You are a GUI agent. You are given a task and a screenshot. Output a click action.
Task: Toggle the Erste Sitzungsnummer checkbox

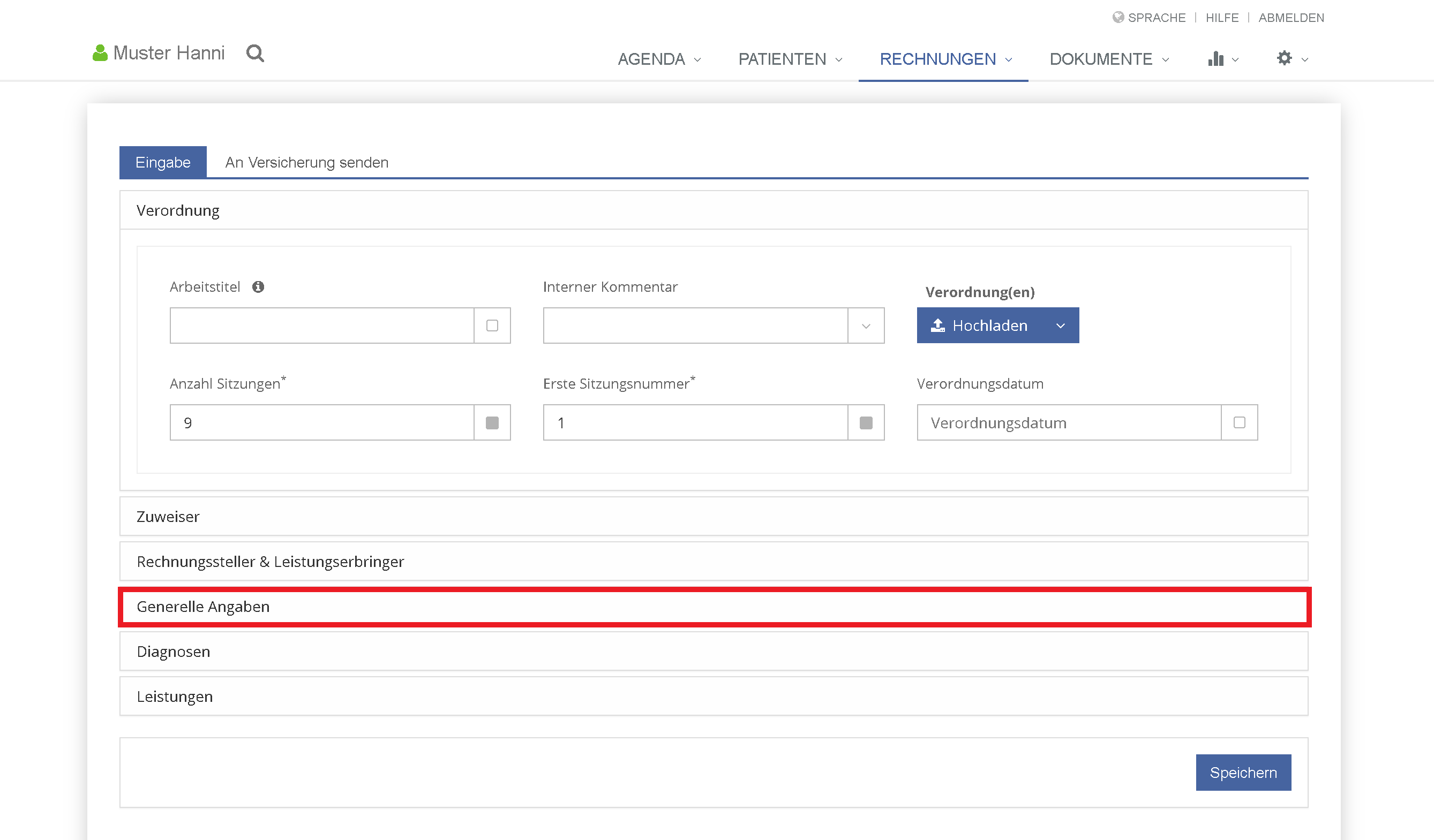pyautogui.click(x=866, y=422)
